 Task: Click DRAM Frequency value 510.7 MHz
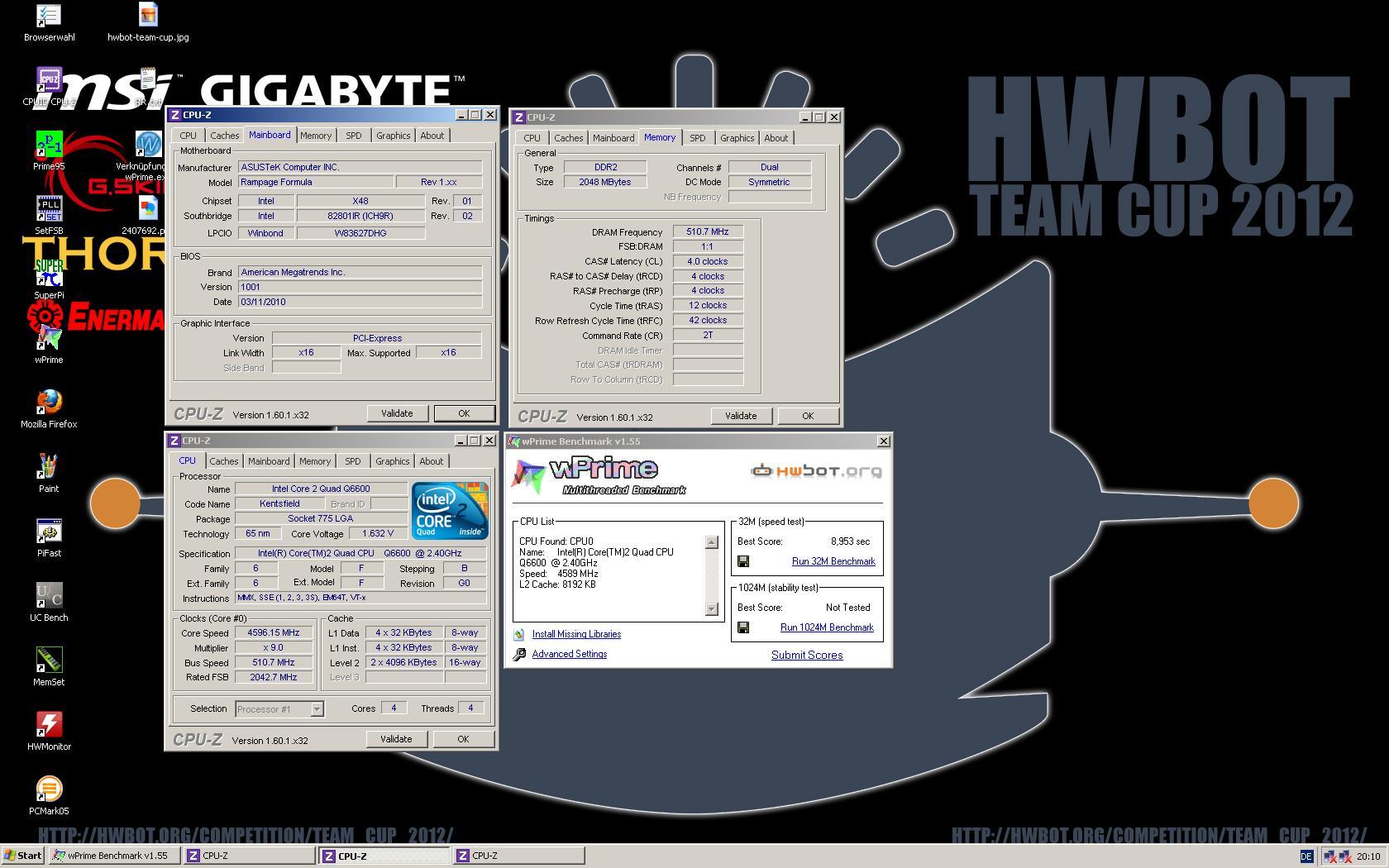tap(708, 231)
